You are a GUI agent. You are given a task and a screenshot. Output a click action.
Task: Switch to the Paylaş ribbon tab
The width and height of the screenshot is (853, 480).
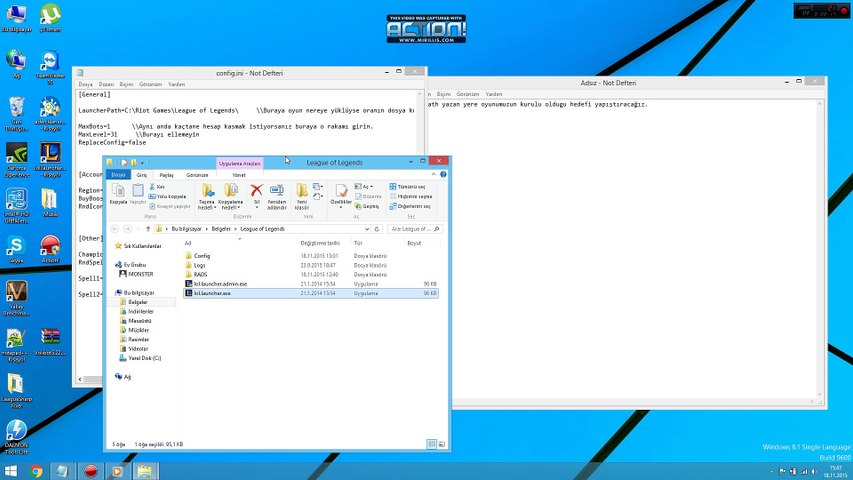(166, 175)
